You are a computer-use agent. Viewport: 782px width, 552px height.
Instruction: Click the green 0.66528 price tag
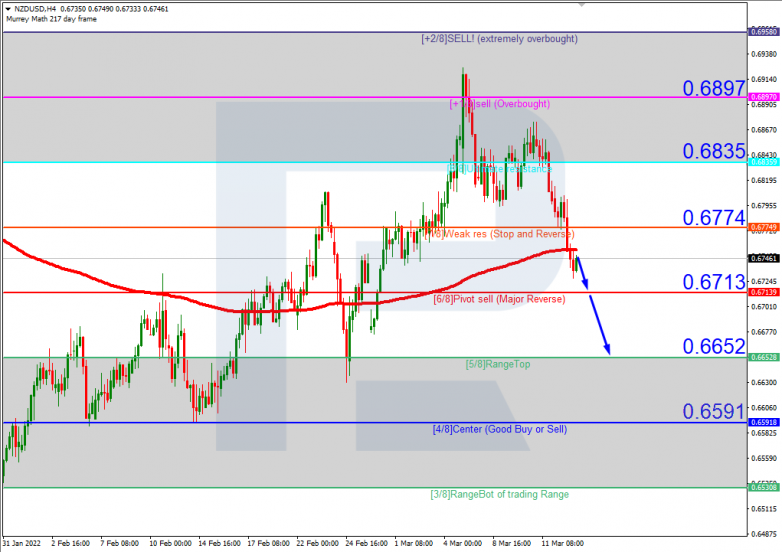(x=764, y=358)
